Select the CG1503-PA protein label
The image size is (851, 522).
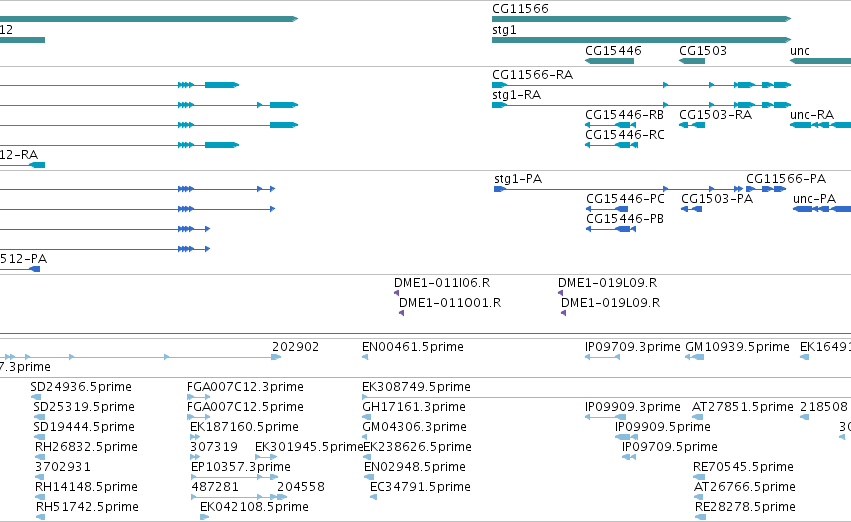(717, 199)
